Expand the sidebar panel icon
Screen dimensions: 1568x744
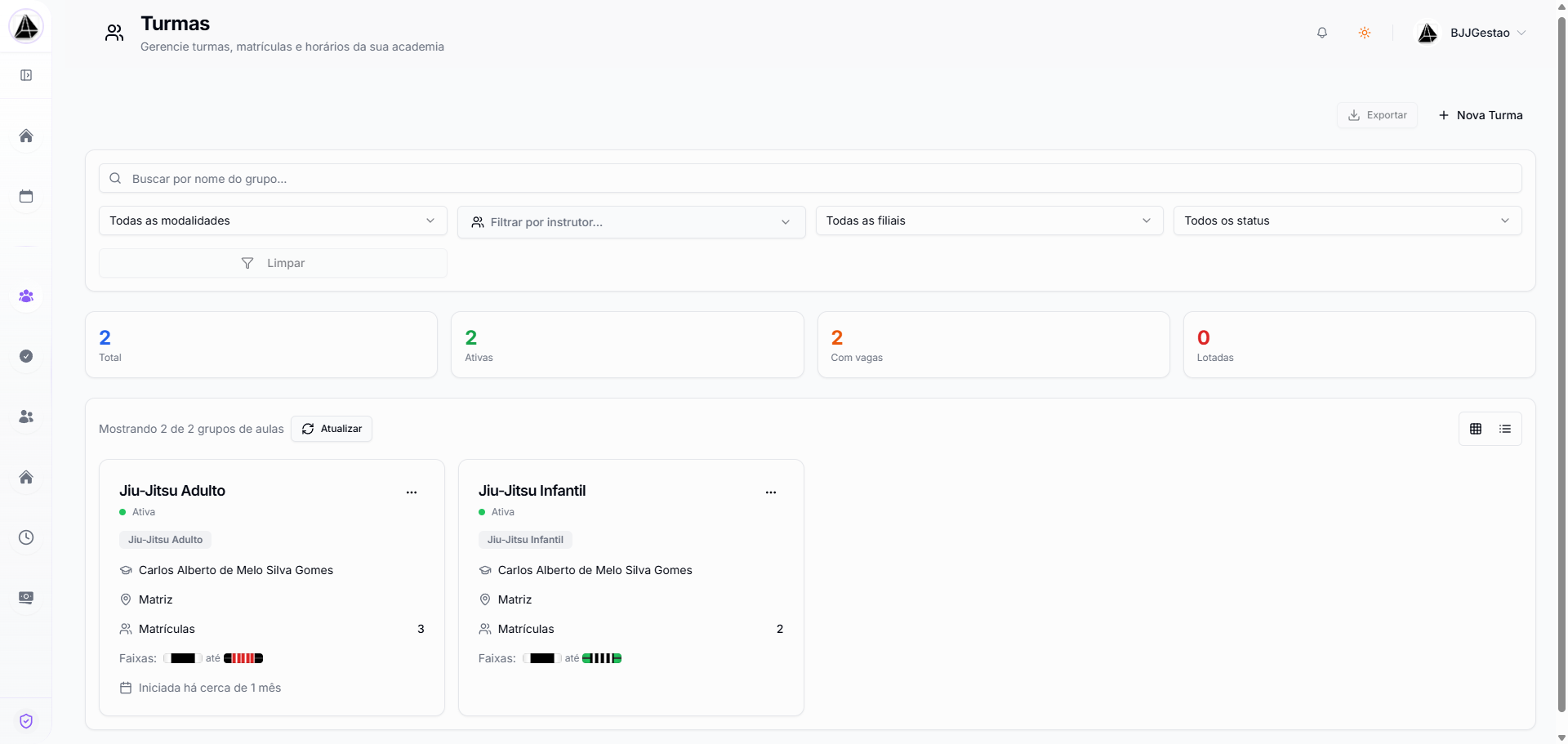point(26,75)
